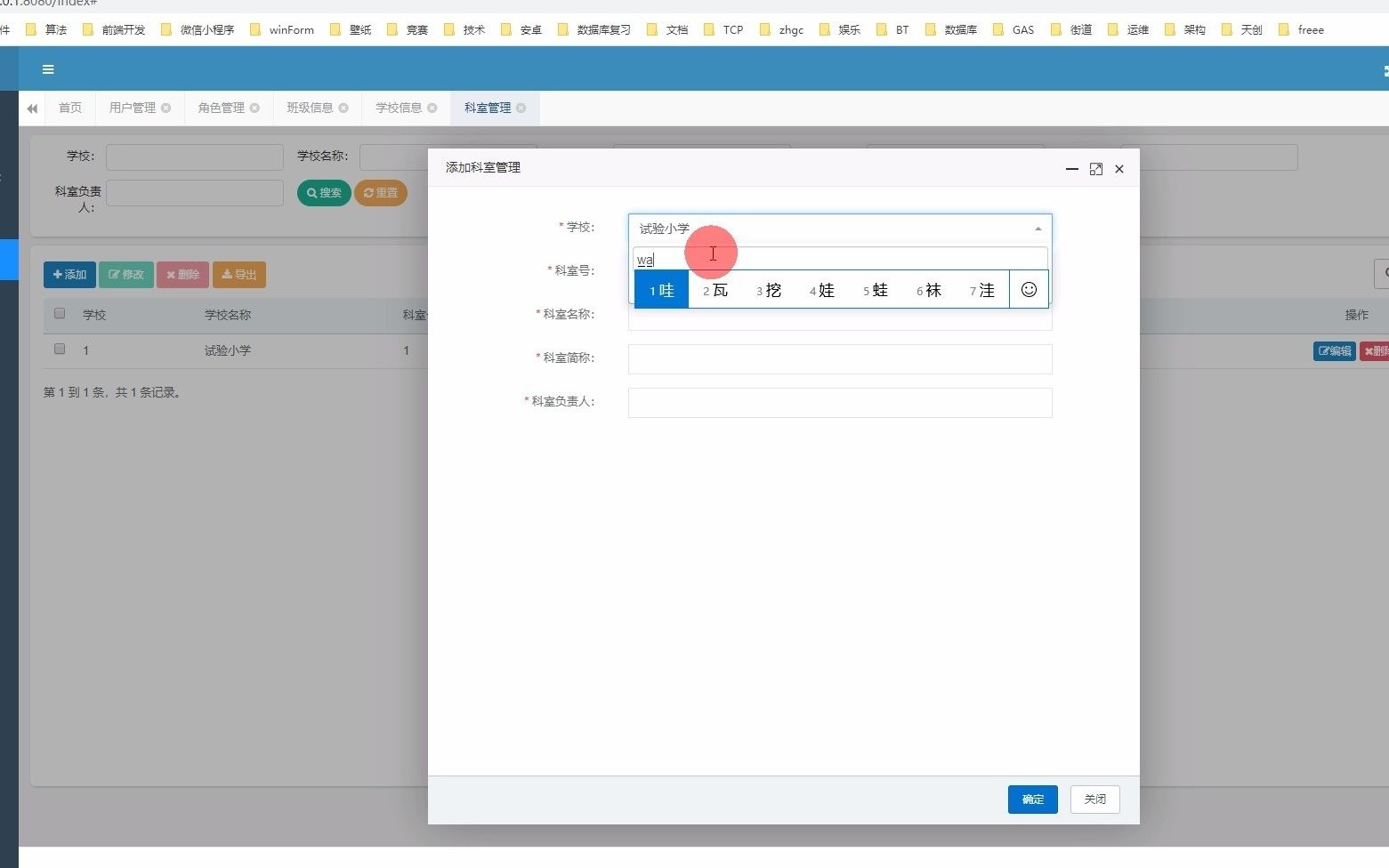Toggle the hamburger sidebar menu icon

pos(48,69)
